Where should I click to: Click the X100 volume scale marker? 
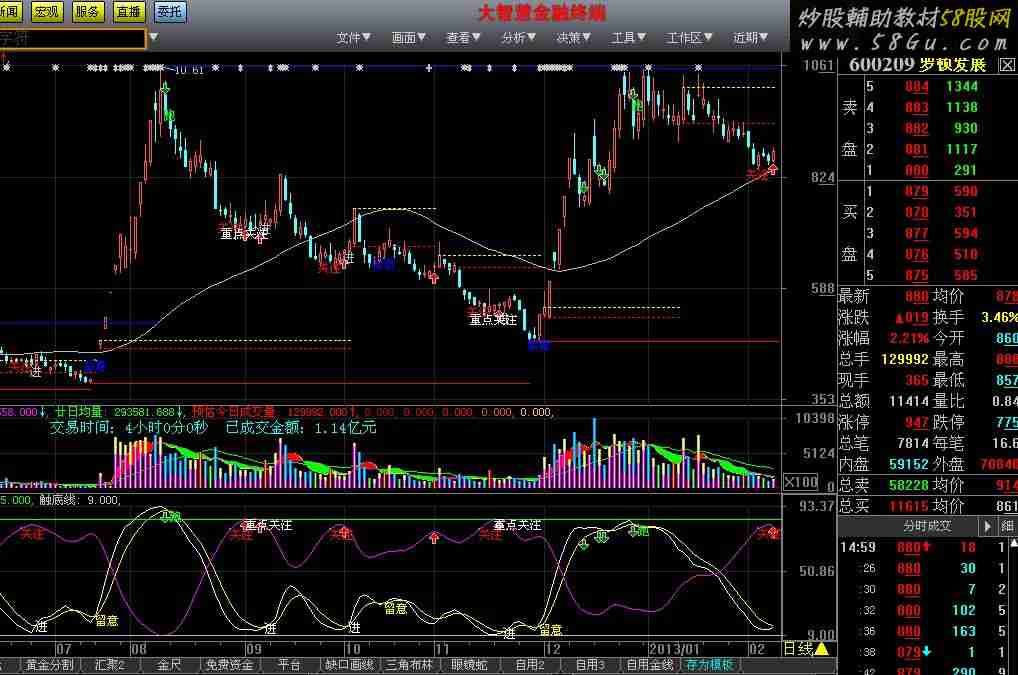801,482
